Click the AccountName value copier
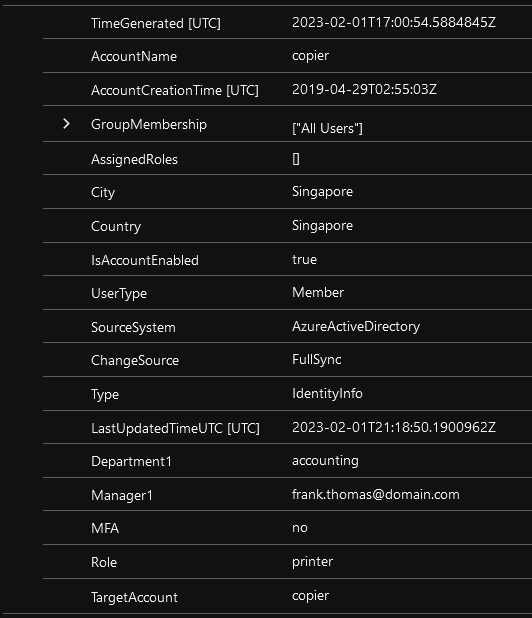The width and height of the screenshot is (532, 618). (x=310, y=56)
